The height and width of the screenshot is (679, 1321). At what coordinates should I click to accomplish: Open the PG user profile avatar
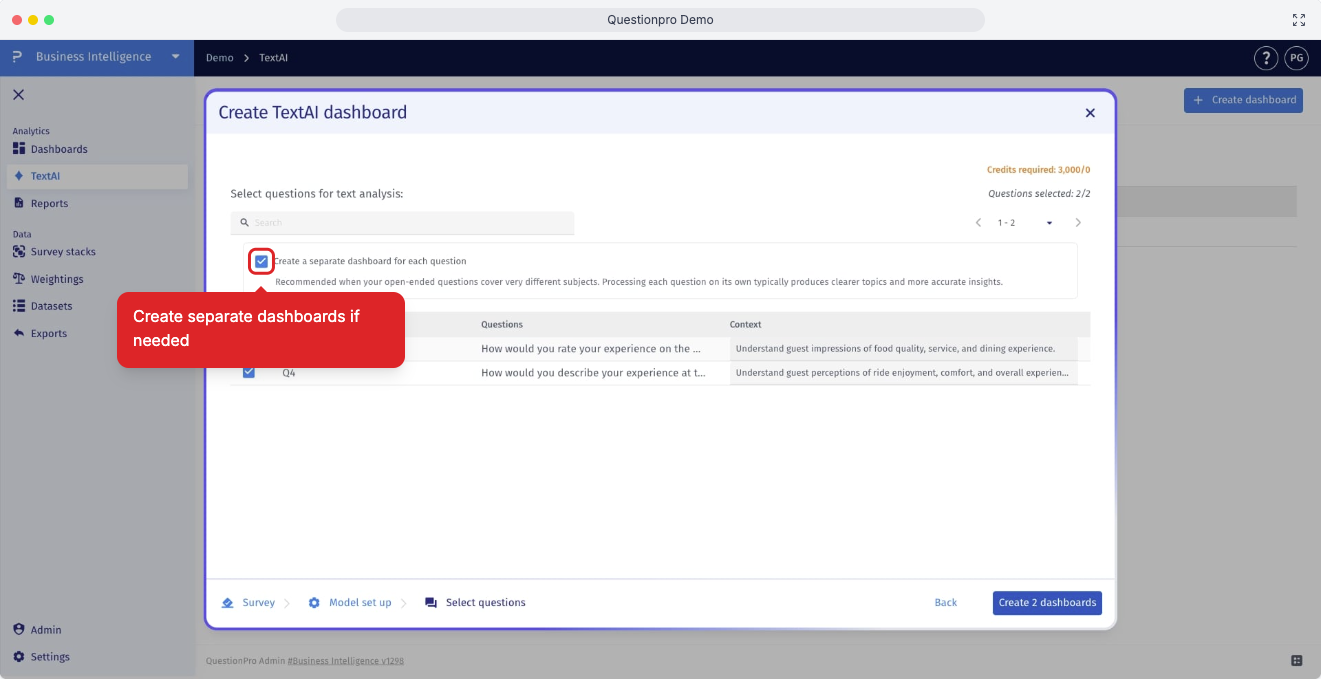click(1296, 58)
